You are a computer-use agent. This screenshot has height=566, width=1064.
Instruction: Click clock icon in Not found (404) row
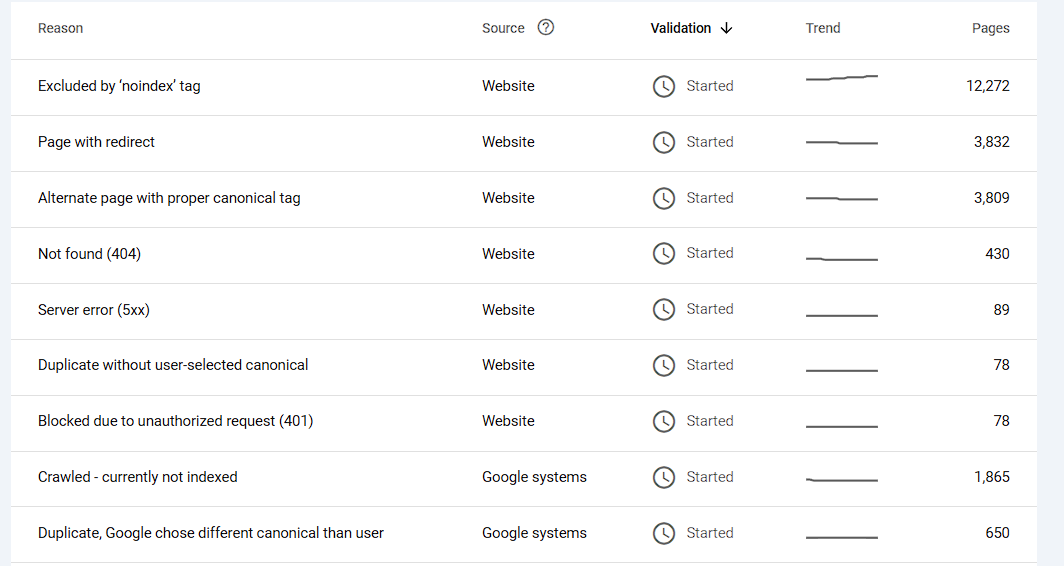click(663, 254)
